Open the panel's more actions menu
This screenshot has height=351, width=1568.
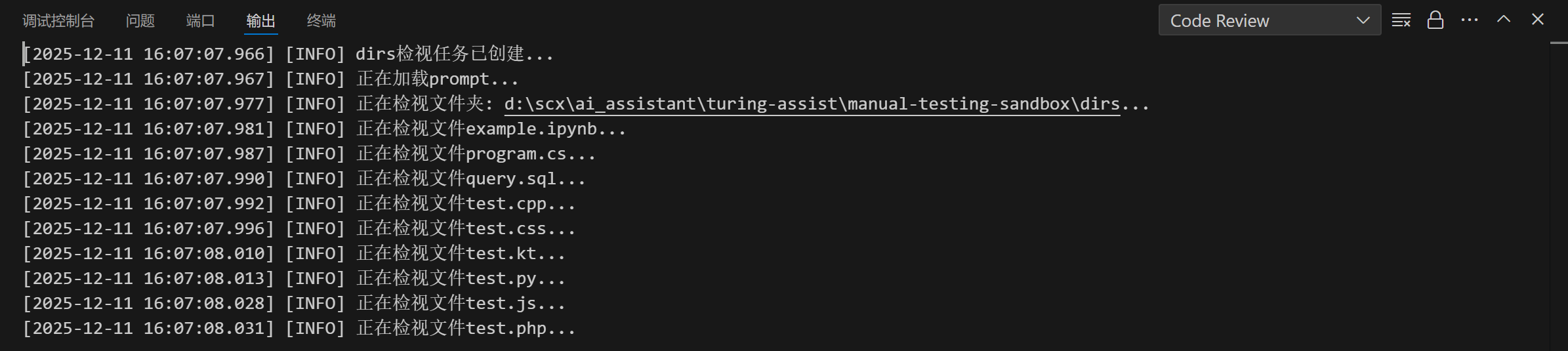(x=1469, y=20)
